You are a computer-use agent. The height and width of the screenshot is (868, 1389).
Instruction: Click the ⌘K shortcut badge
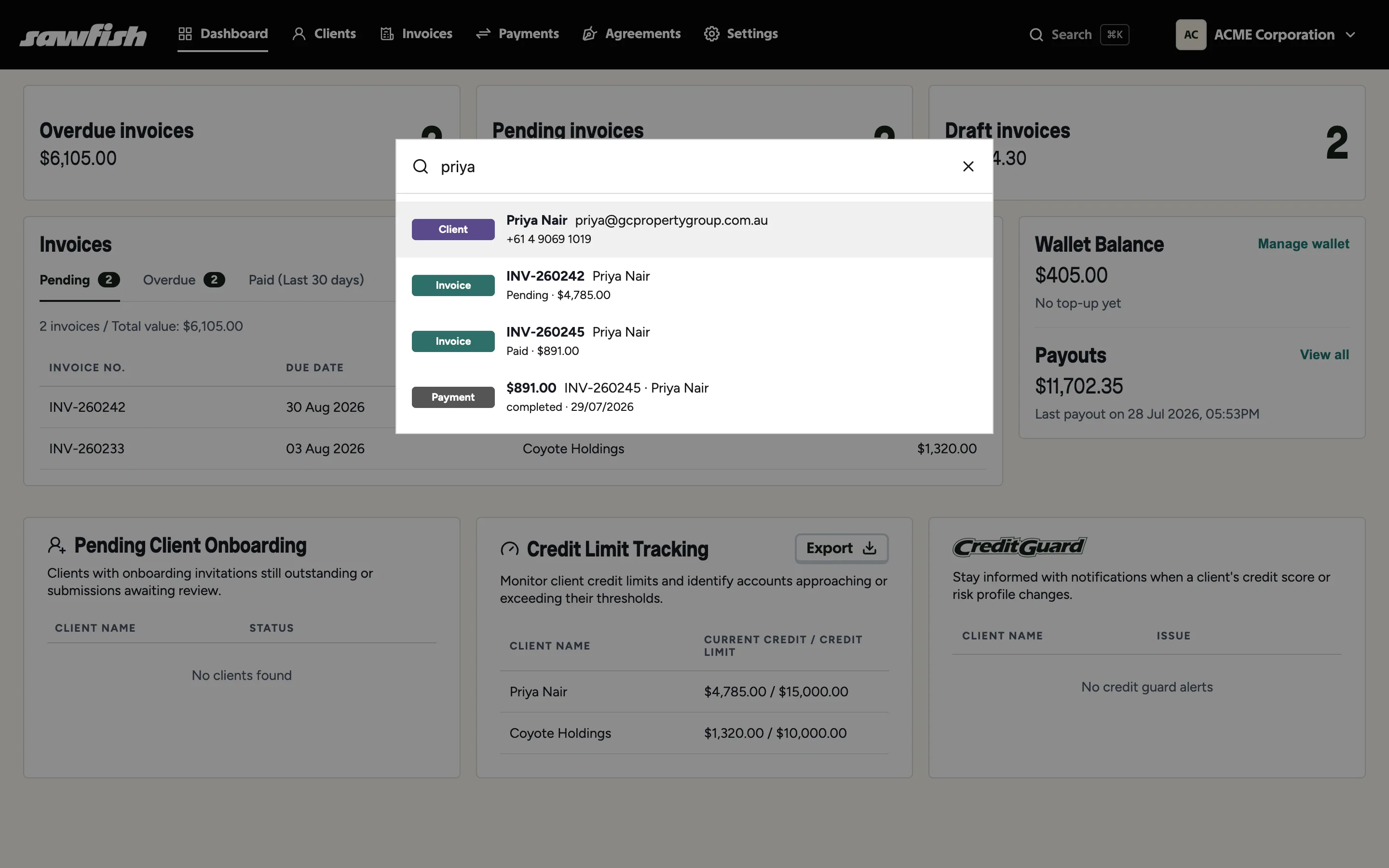pyautogui.click(x=1115, y=34)
